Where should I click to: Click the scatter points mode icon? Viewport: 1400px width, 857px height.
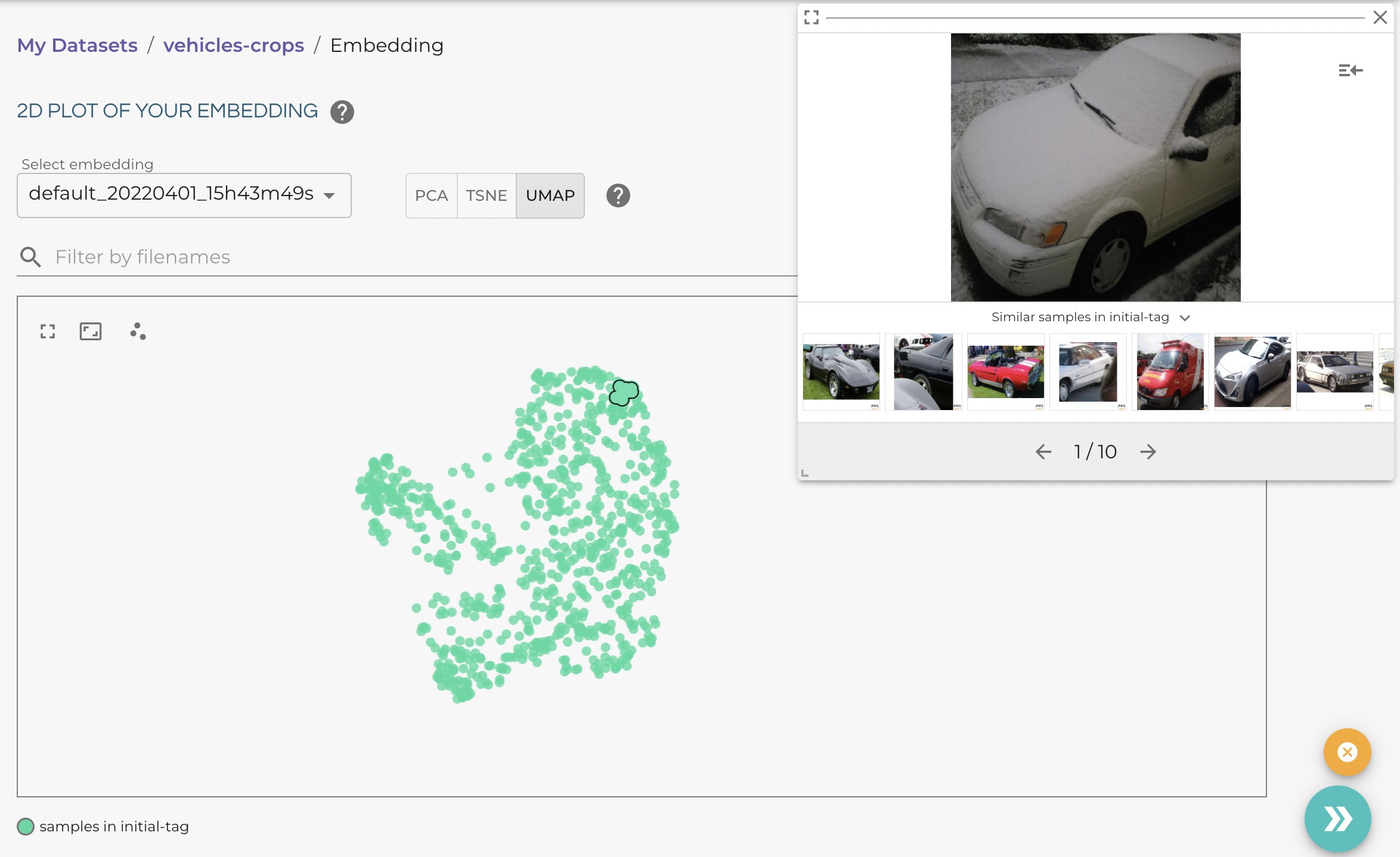coord(138,331)
